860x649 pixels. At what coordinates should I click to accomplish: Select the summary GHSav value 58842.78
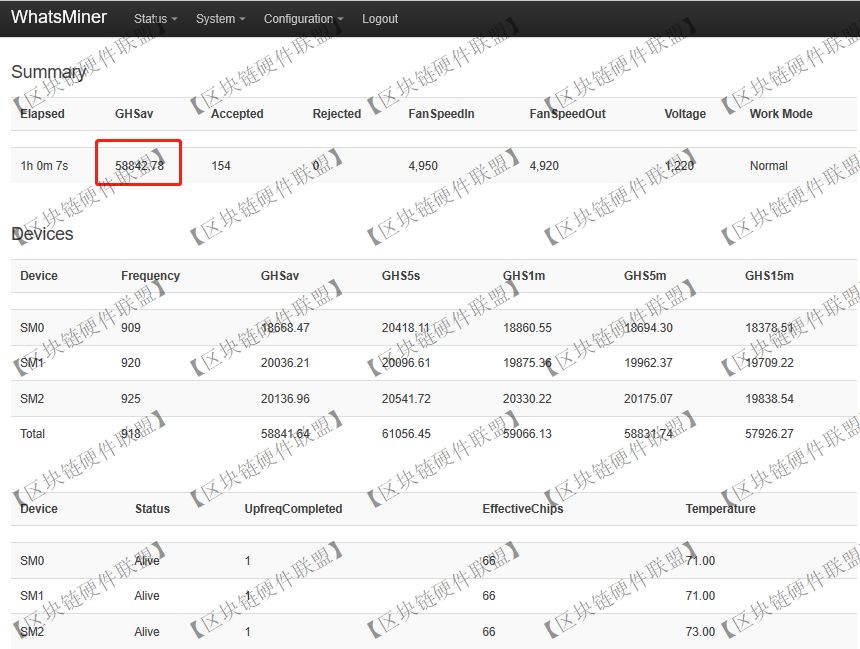point(139,166)
